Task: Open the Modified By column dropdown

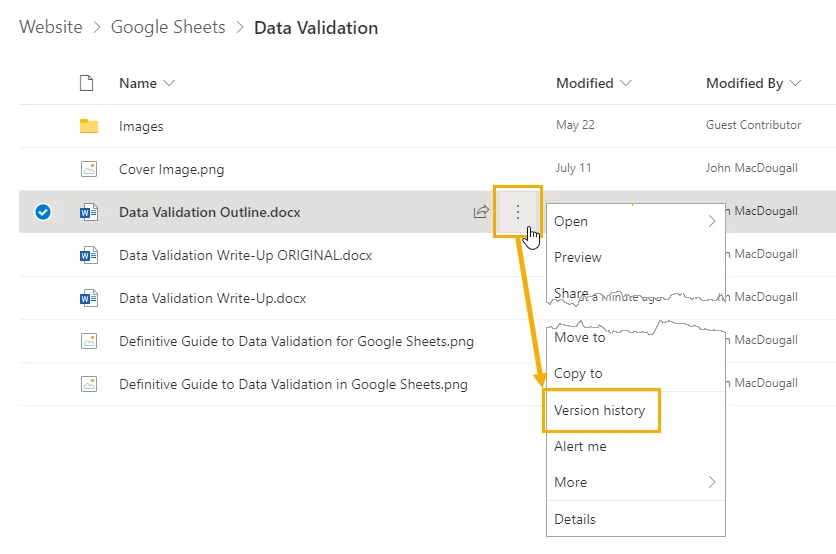Action: pyautogui.click(x=795, y=83)
